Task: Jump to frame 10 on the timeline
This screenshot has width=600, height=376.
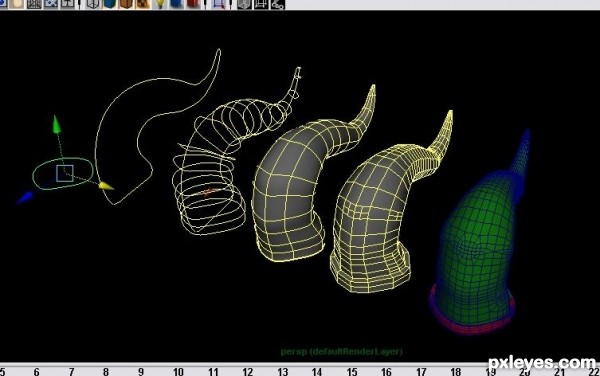Action: coord(178,371)
